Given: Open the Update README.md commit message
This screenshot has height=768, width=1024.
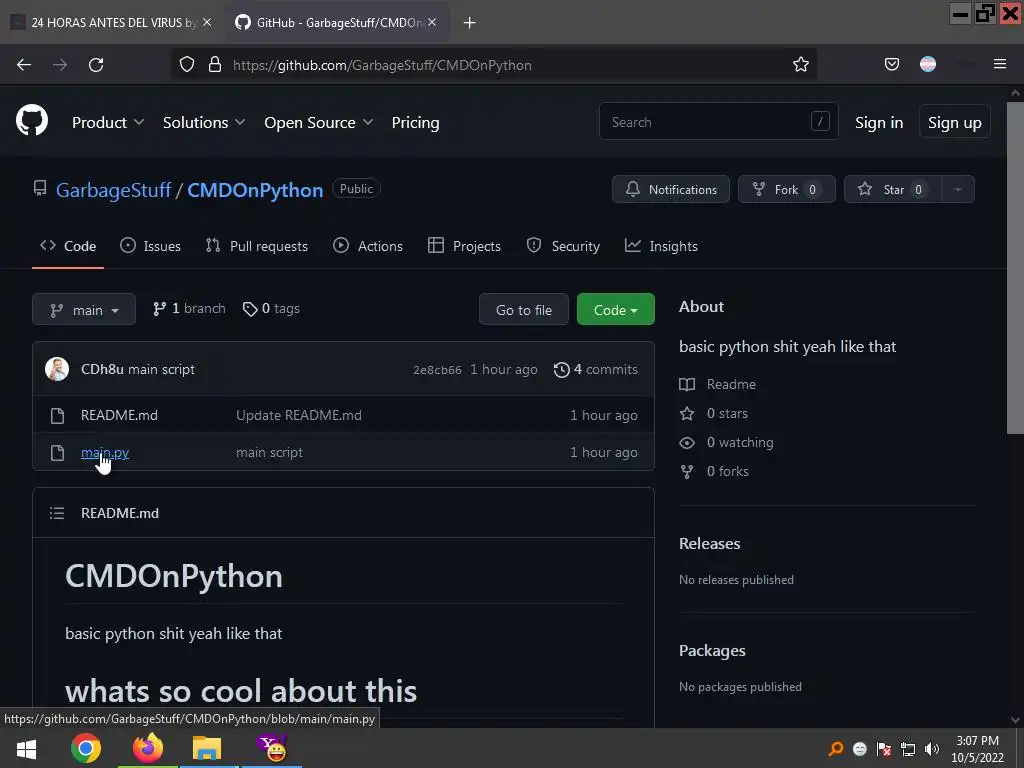Looking at the screenshot, I should click(298, 415).
